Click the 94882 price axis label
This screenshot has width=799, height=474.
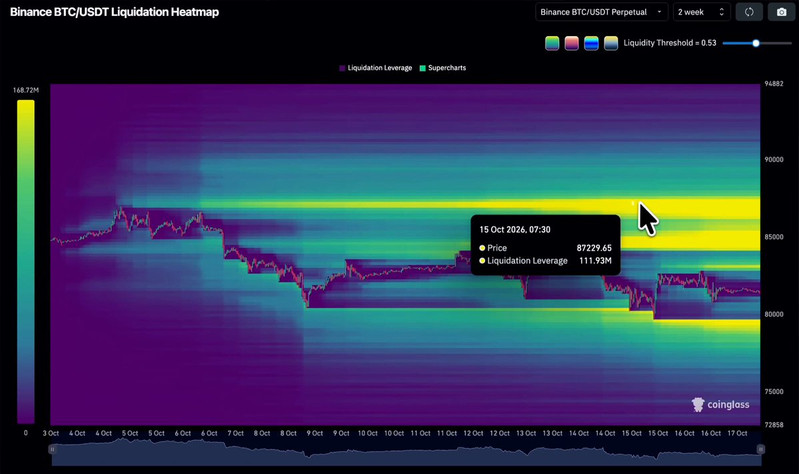pos(774,84)
